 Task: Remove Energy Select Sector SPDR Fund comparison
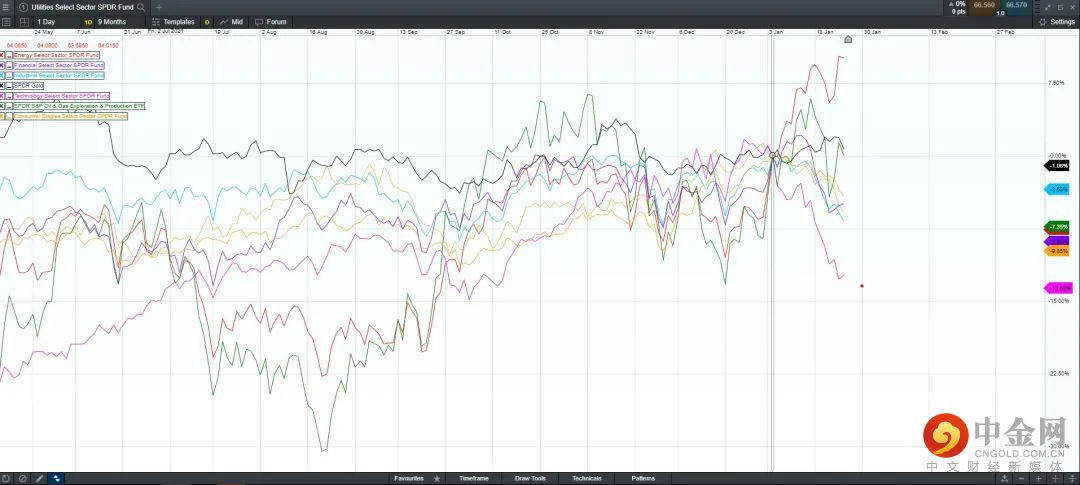pyautogui.click(x=2, y=55)
